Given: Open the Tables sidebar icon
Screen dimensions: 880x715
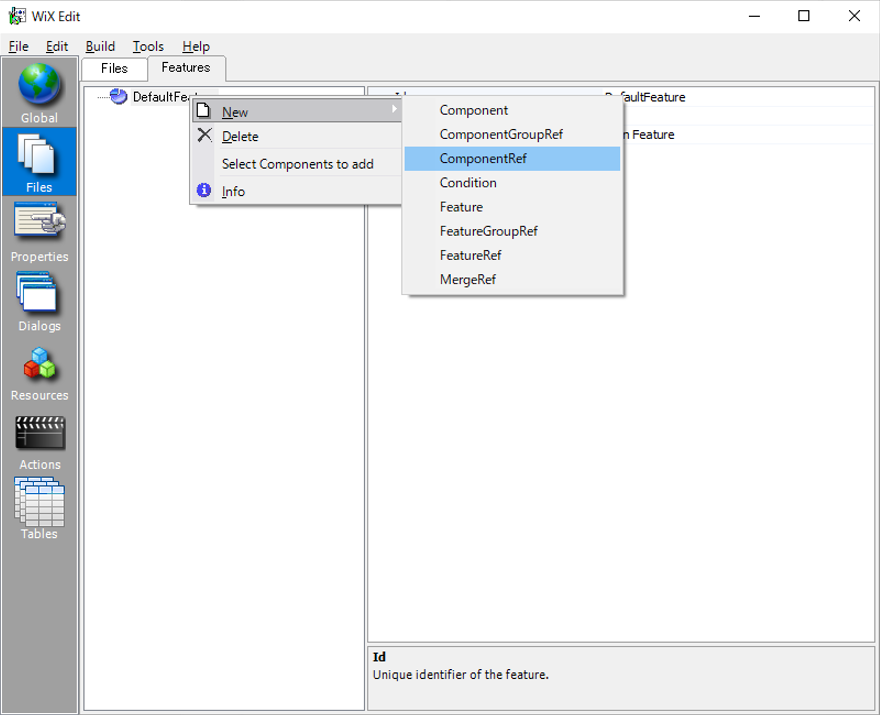Looking at the screenshot, I should pos(39,501).
